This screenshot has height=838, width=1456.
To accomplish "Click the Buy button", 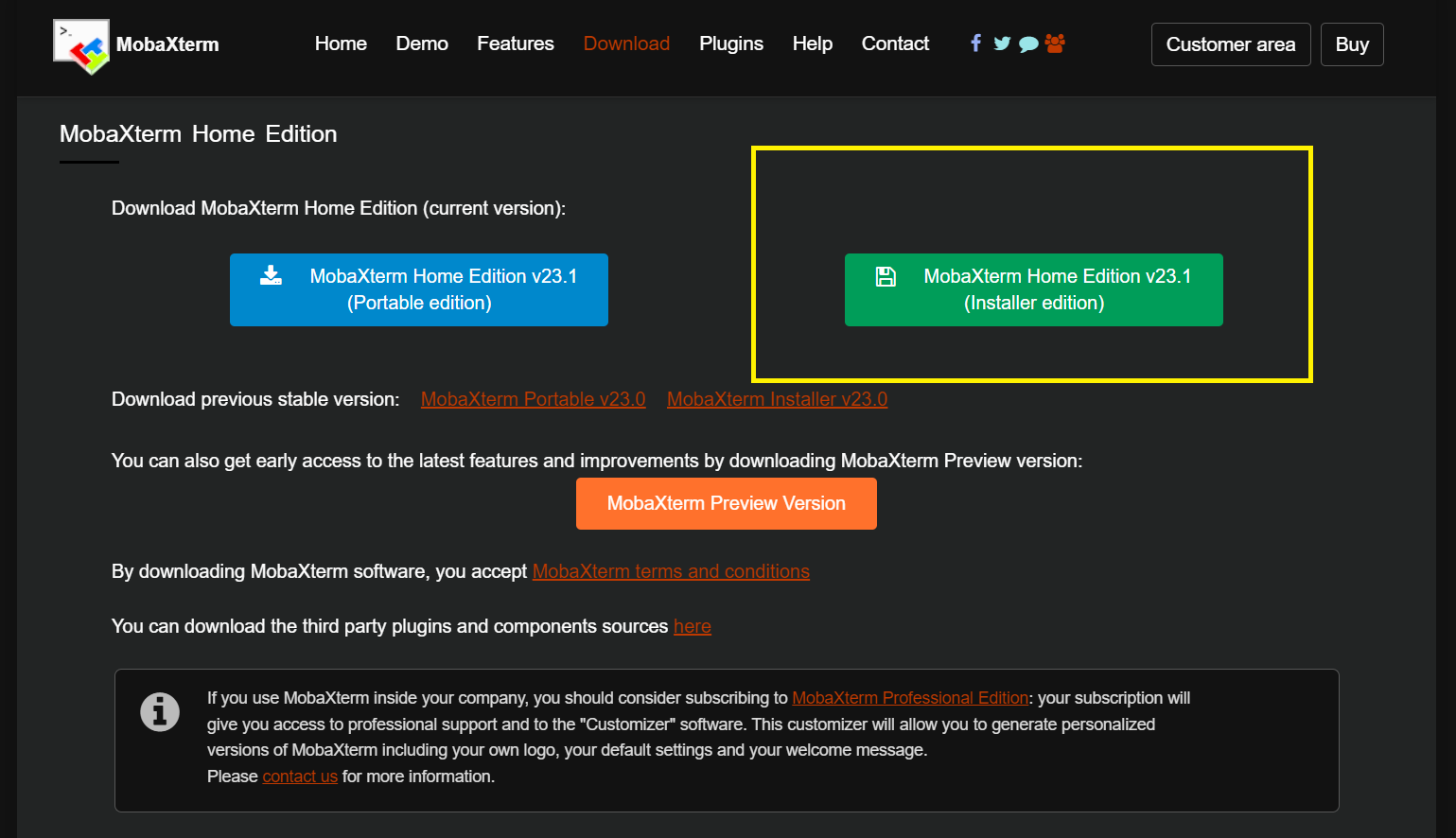I will pyautogui.click(x=1352, y=44).
